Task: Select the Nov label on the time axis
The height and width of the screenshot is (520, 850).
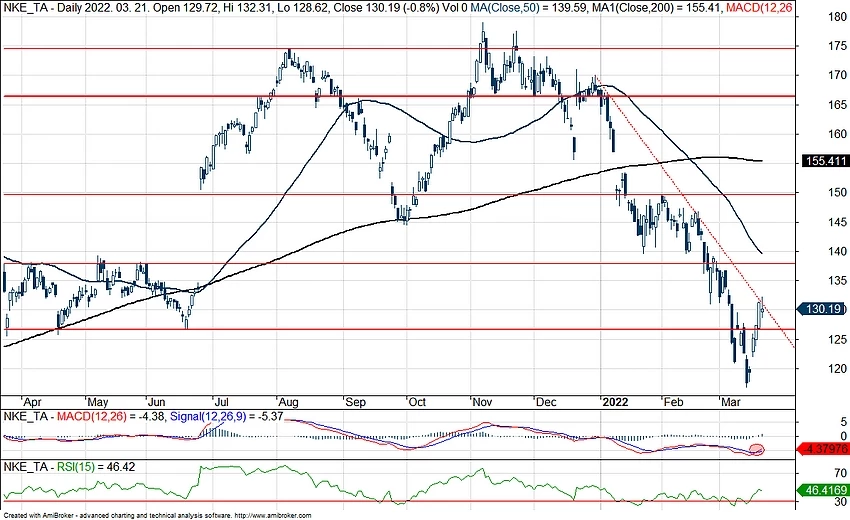Action: click(482, 402)
